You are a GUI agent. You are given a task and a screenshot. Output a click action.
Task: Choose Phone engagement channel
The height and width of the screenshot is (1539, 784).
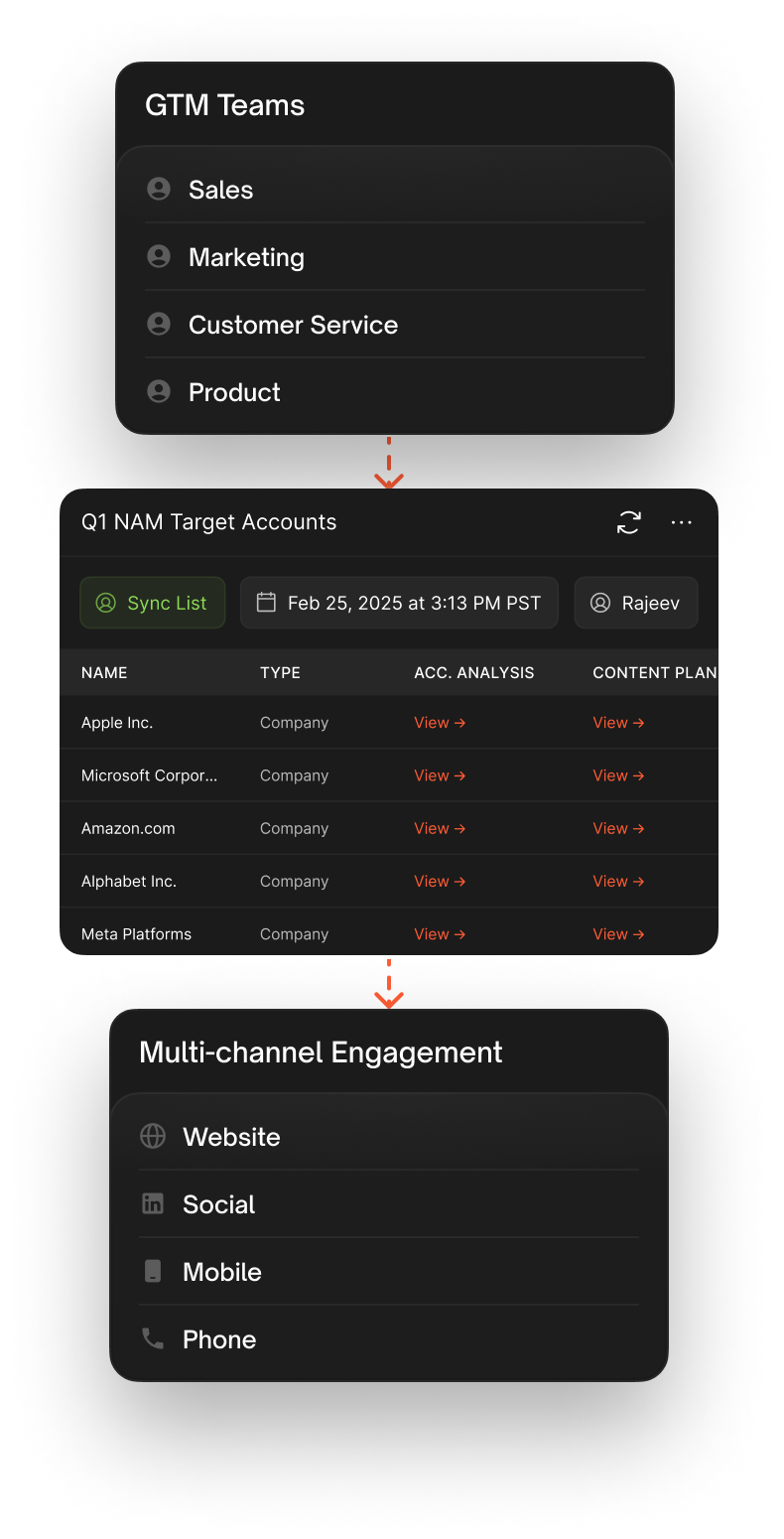pyautogui.click(x=389, y=1338)
